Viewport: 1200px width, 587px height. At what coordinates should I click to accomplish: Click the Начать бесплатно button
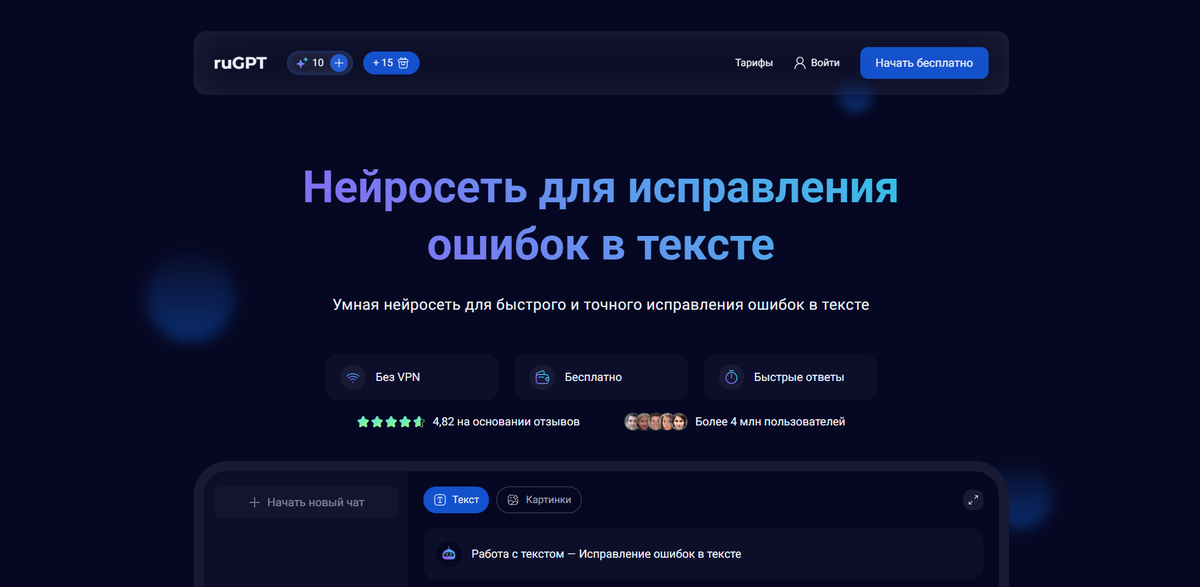coord(924,63)
